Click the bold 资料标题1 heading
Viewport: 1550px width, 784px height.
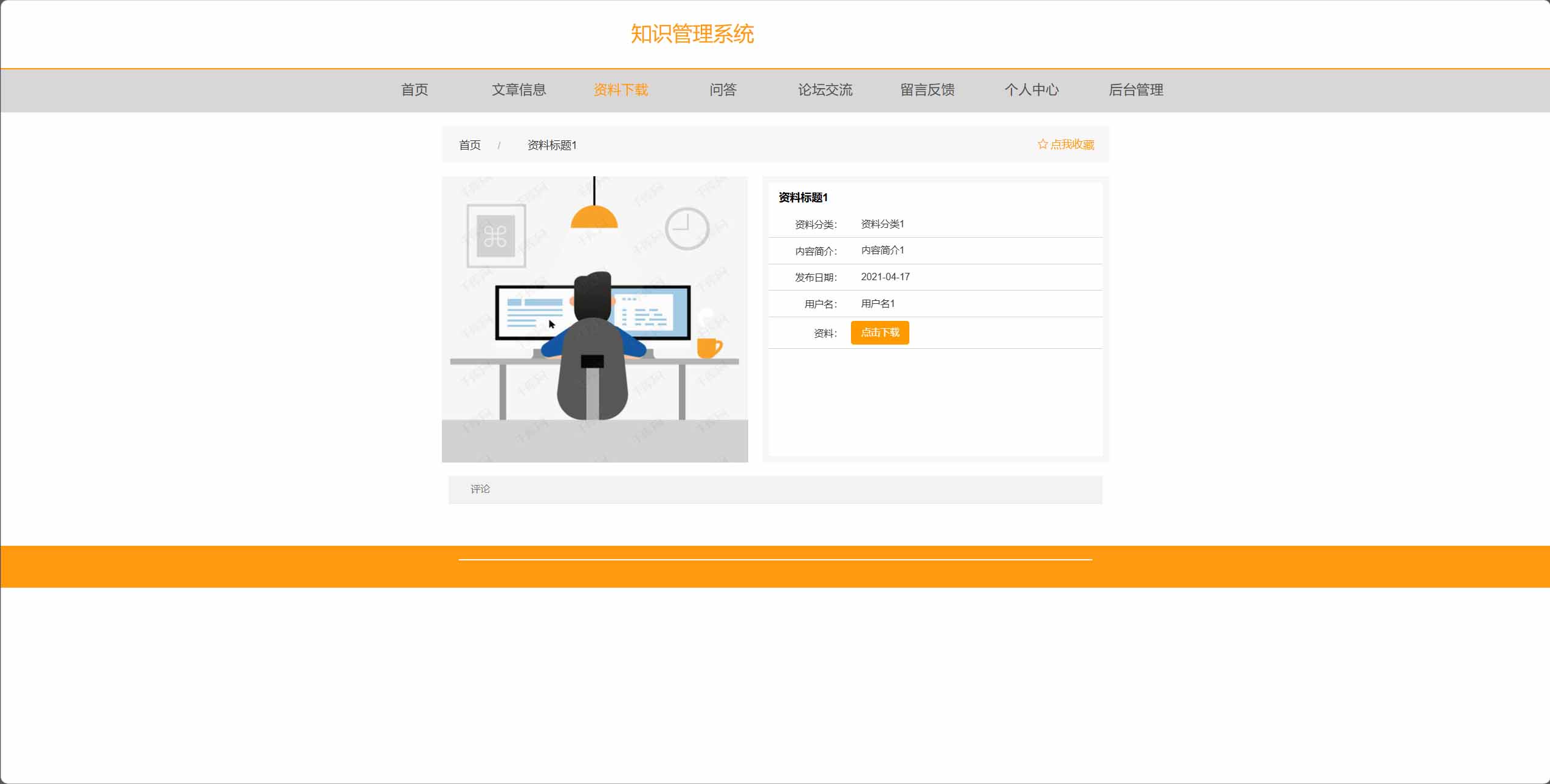803,198
